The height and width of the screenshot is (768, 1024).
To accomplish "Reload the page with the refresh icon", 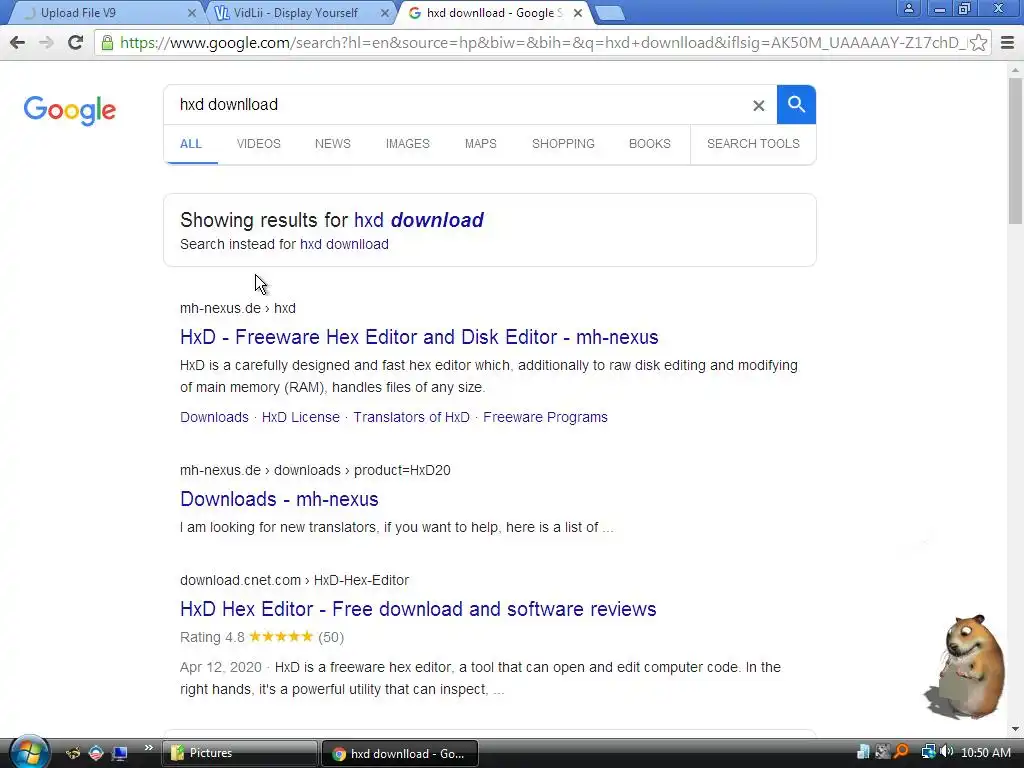I will coord(76,42).
